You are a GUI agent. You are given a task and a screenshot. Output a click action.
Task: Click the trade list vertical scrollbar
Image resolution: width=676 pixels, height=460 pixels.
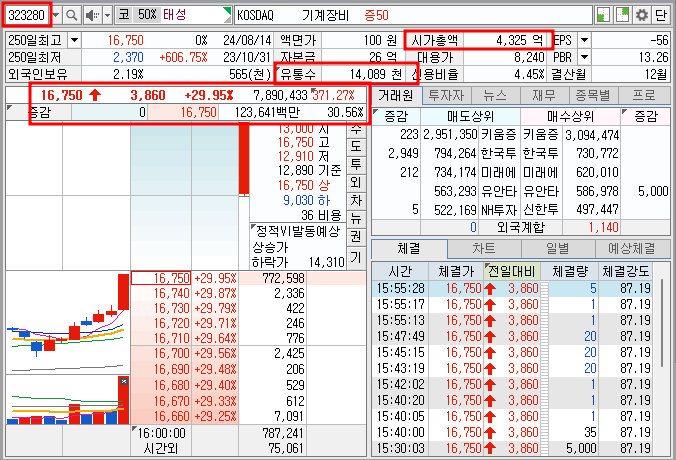click(x=662, y=322)
